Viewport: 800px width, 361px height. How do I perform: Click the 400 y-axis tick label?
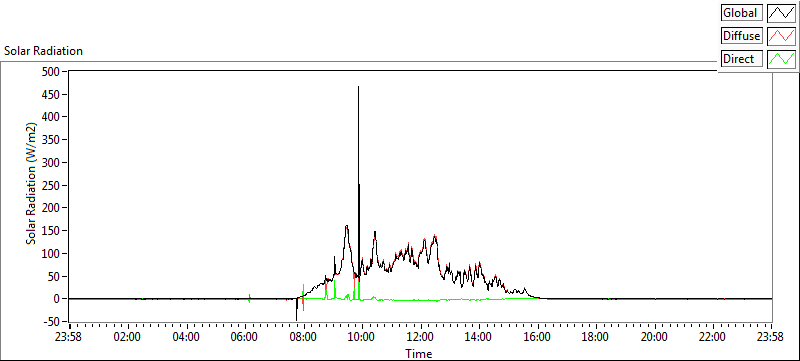50,117
